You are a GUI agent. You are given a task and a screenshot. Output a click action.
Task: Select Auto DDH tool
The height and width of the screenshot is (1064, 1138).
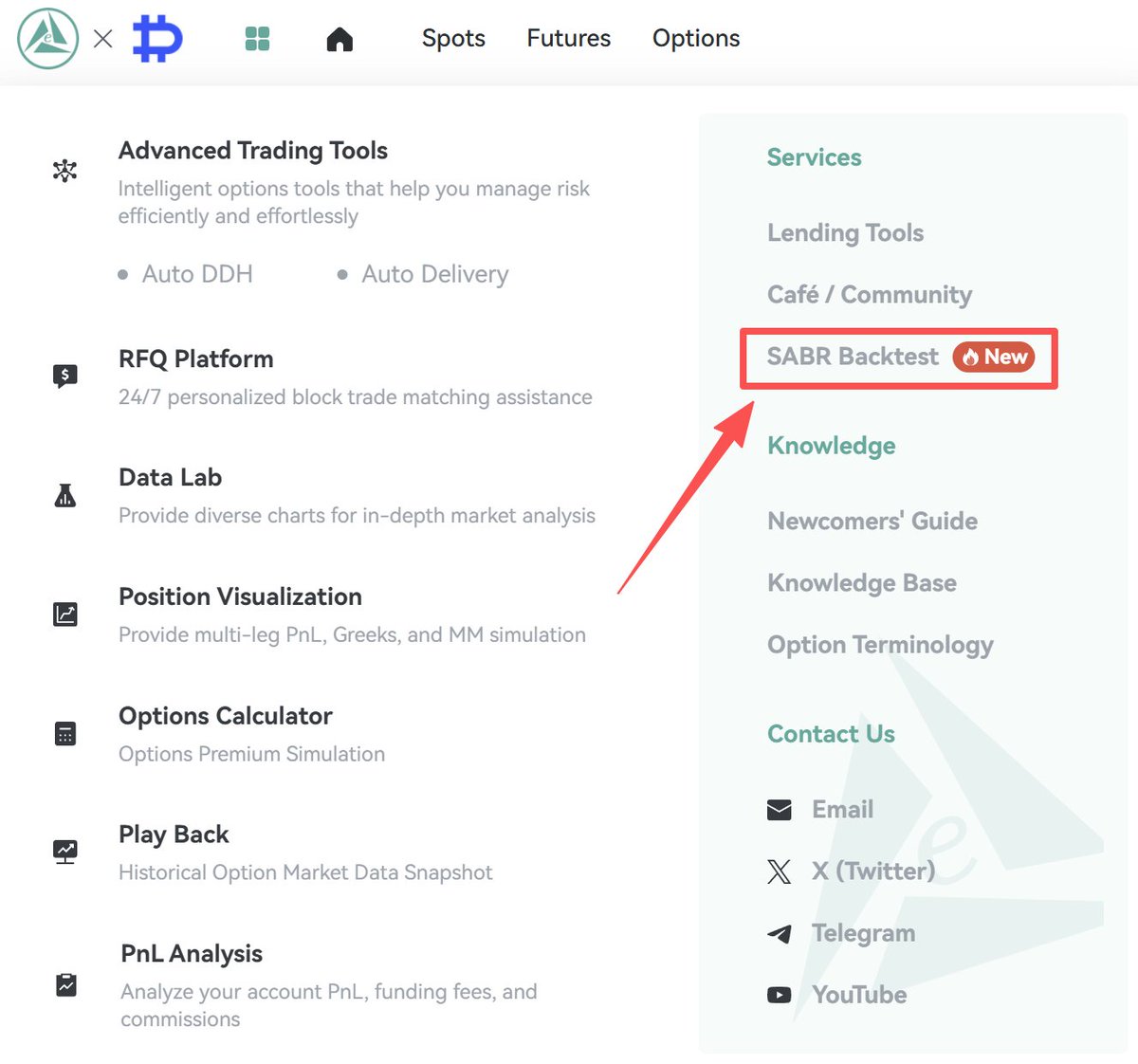coord(197,274)
